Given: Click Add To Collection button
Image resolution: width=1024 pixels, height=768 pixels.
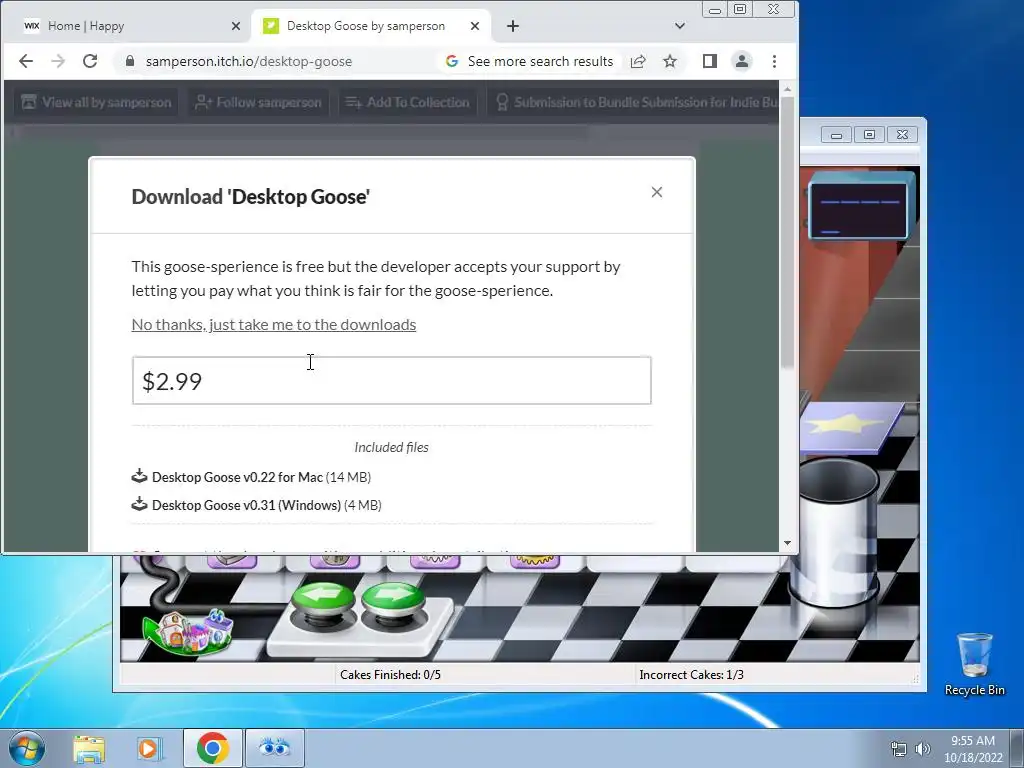Looking at the screenshot, I should click(408, 103).
